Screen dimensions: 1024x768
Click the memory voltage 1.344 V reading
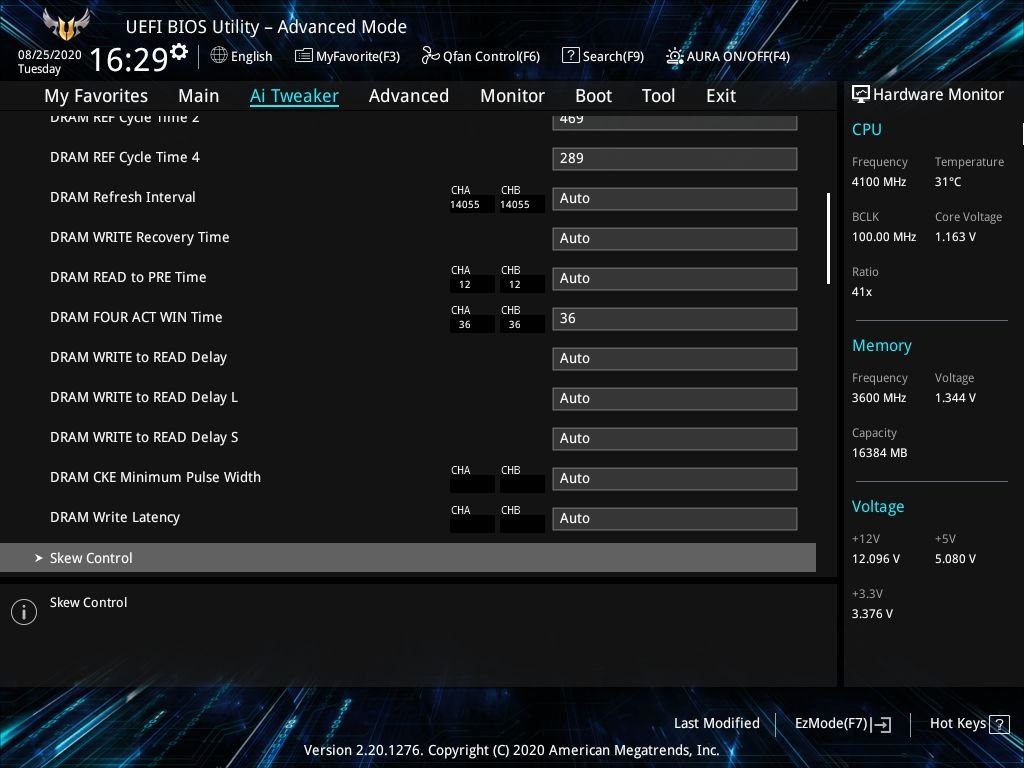[x=955, y=397]
